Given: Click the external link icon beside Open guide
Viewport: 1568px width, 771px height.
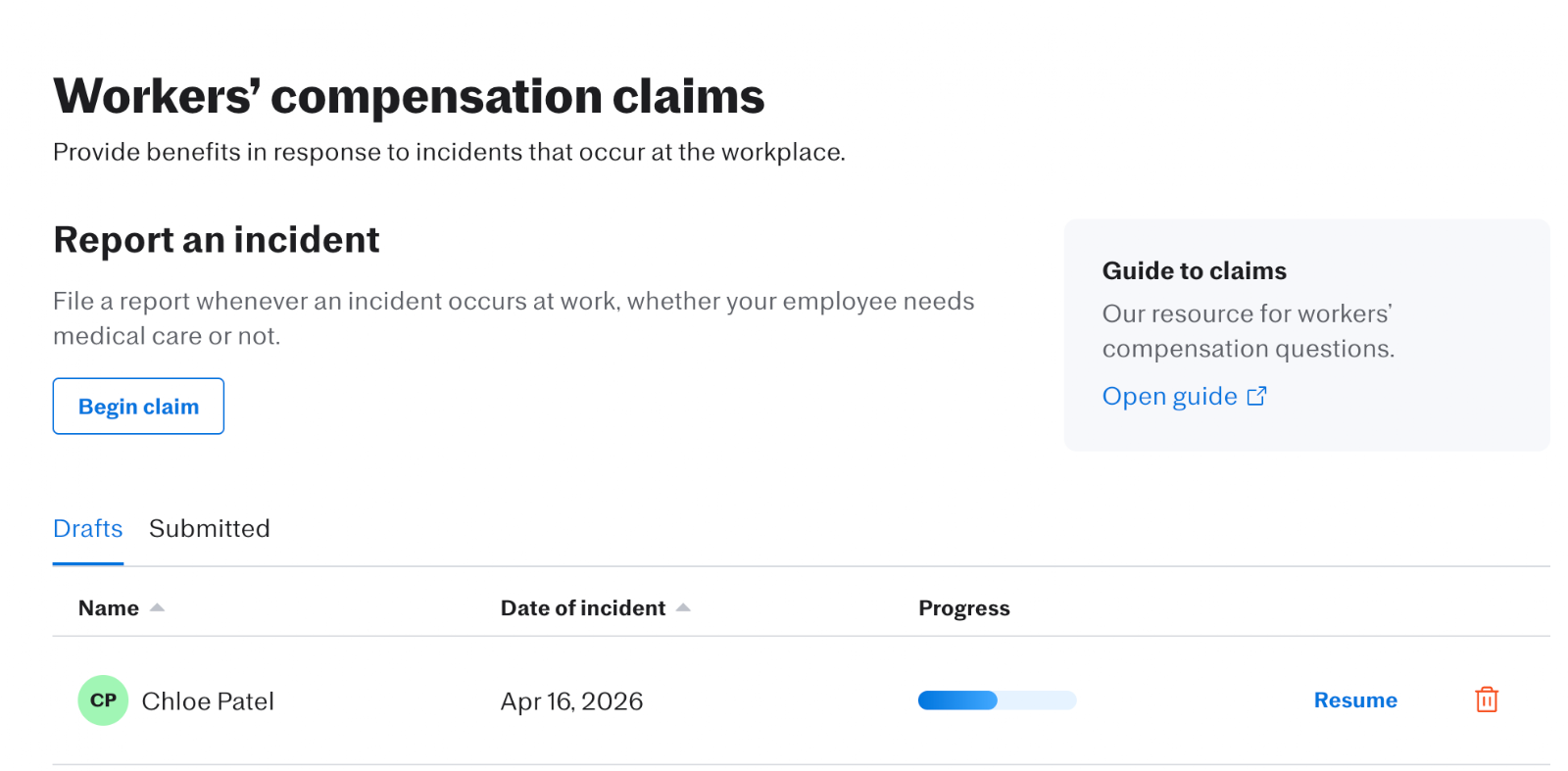Looking at the screenshot, I should click(x=1256, y=396).
